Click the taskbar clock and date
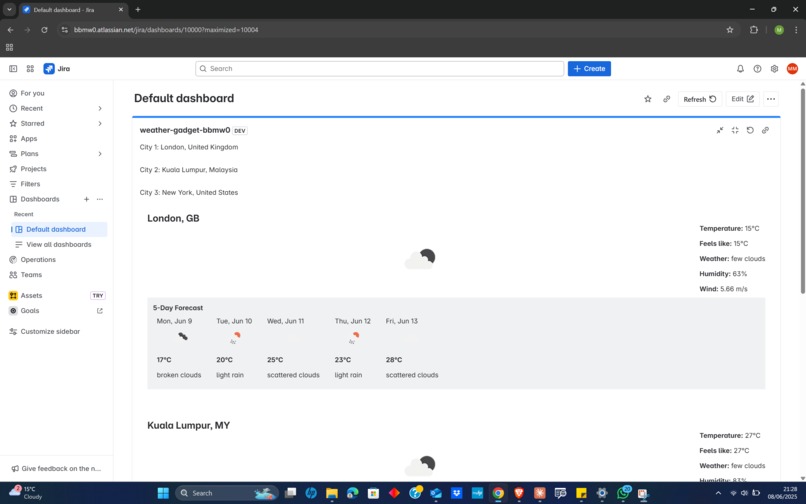This screenshot has width=806, height=504. 782,493
